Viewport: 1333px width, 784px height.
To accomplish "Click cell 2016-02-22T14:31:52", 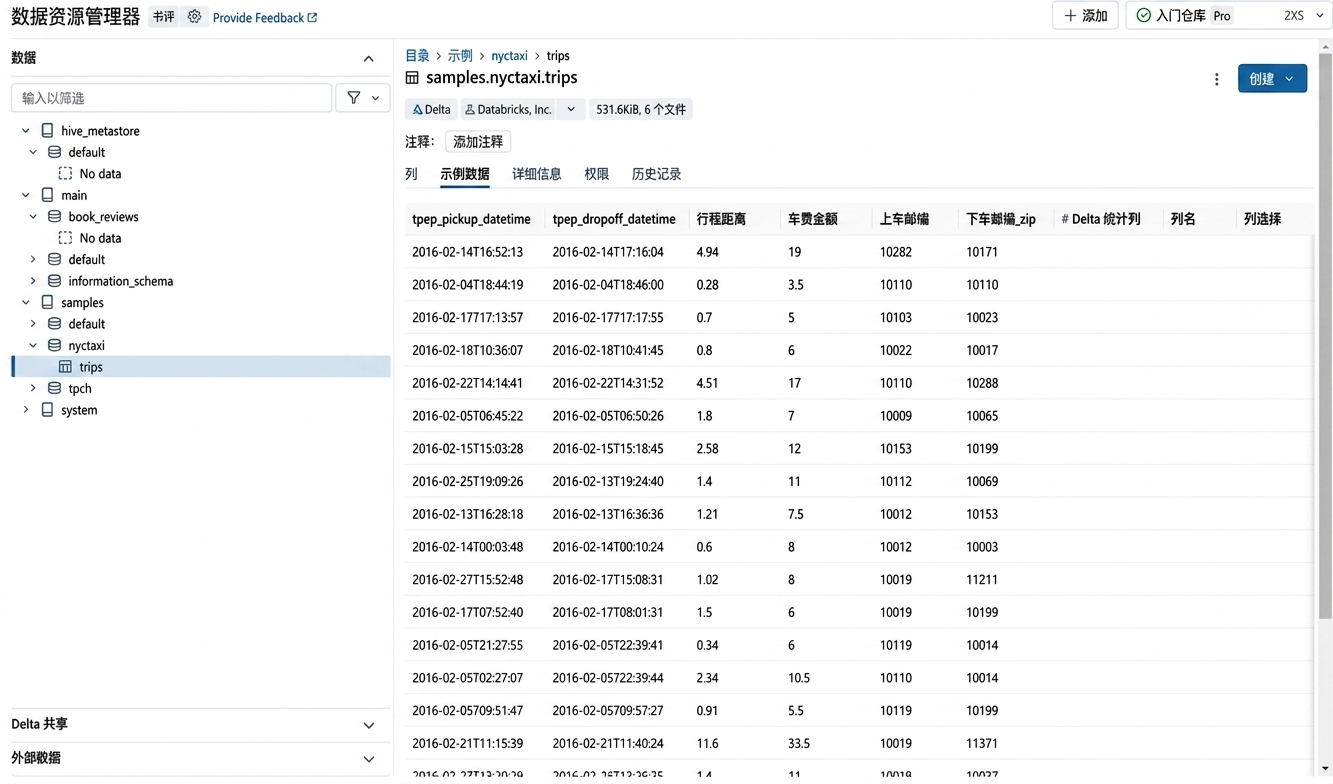I will coord(608,383).
